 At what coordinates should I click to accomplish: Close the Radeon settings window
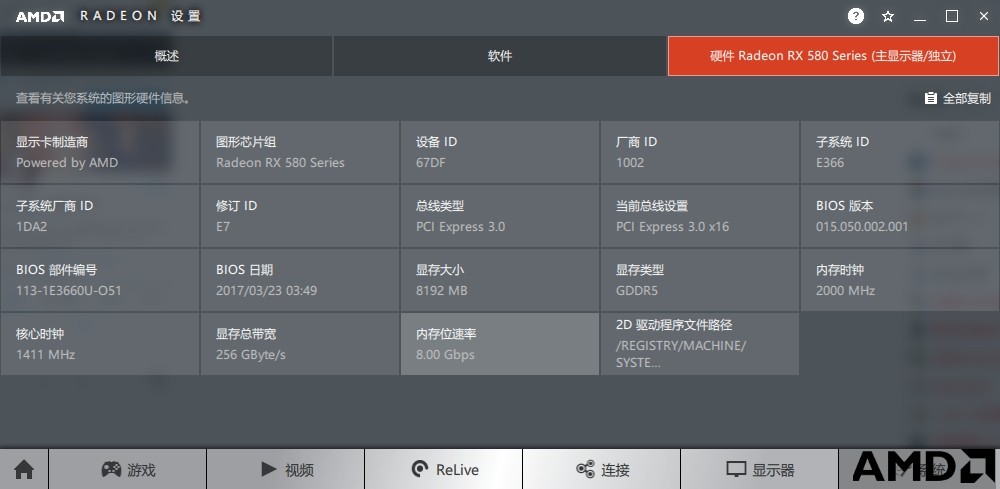[x=984, y=17]
